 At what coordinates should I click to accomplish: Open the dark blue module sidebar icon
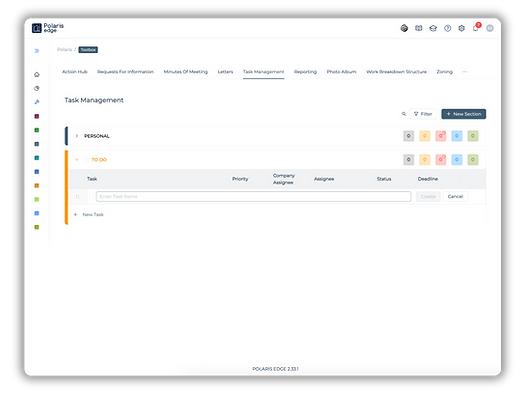tap(37, 172)
